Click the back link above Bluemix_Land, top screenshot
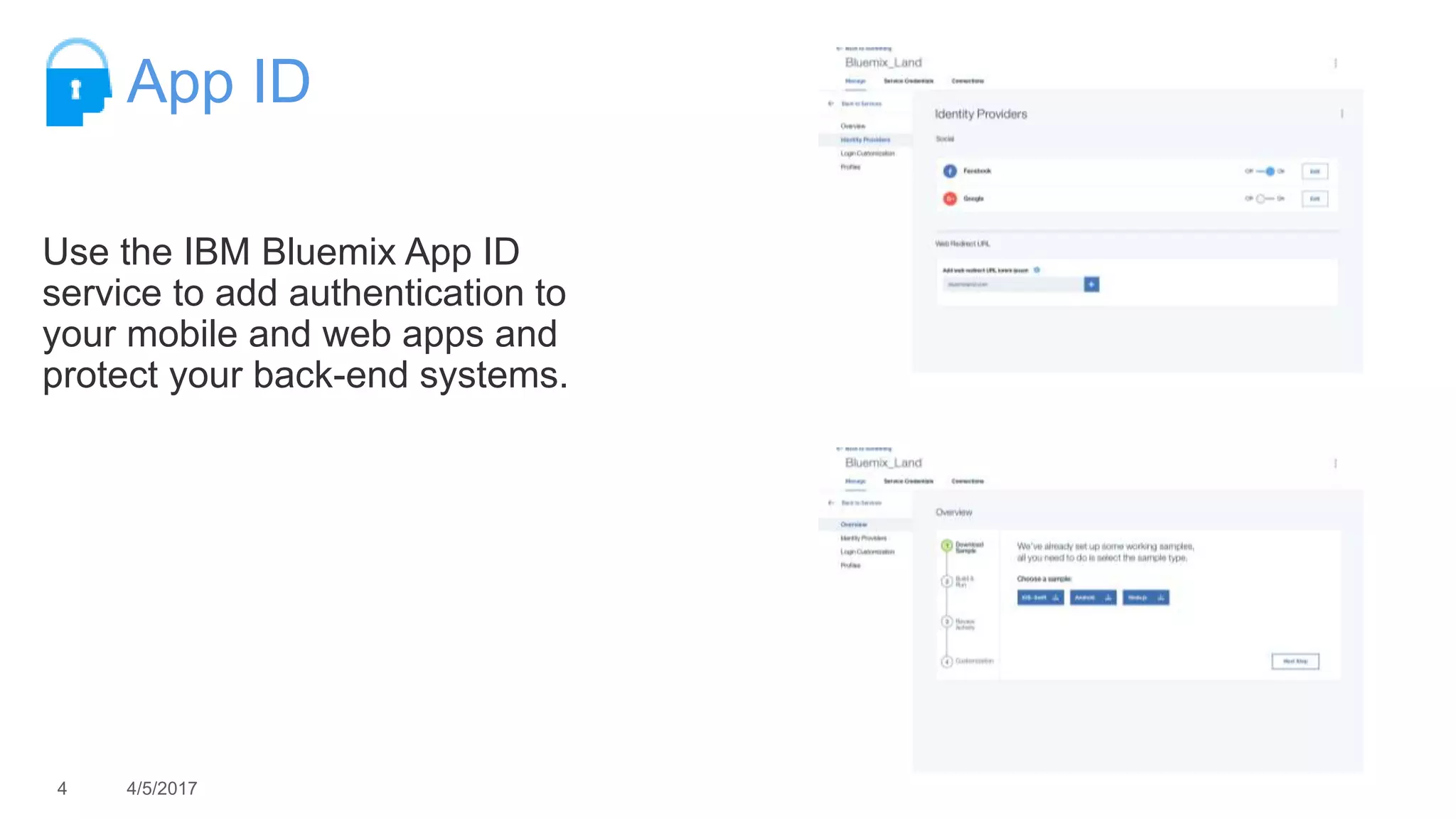1456x819 pixels. coord(864,49)
